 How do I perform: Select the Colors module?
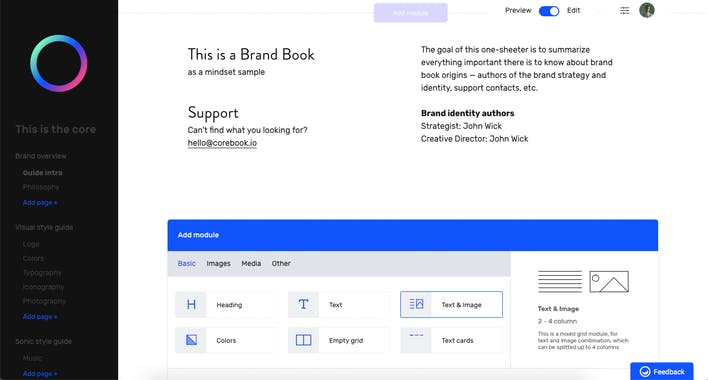[226, 340]
